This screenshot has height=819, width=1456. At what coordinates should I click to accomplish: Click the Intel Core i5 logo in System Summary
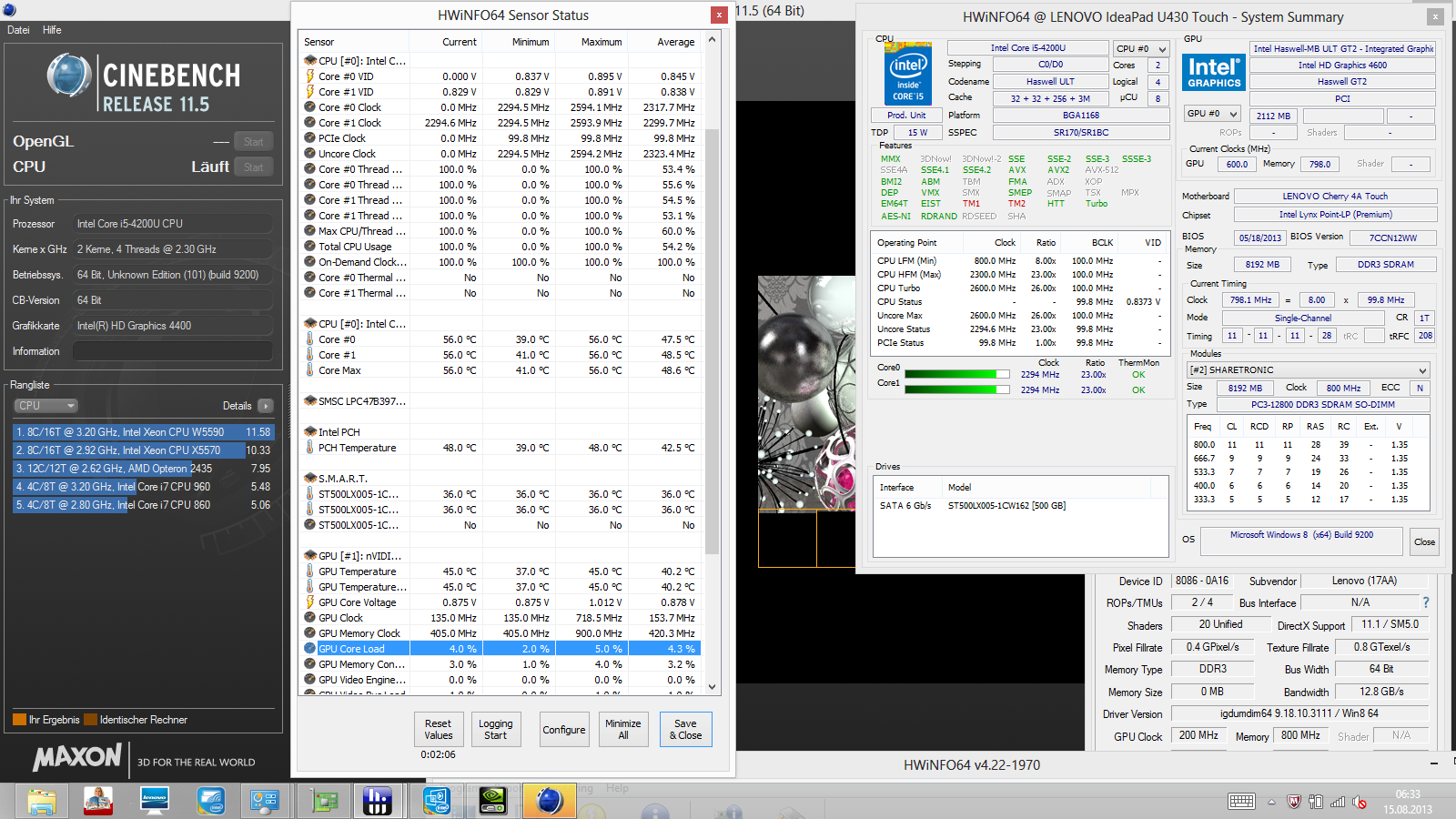click(x=908, y=73)
